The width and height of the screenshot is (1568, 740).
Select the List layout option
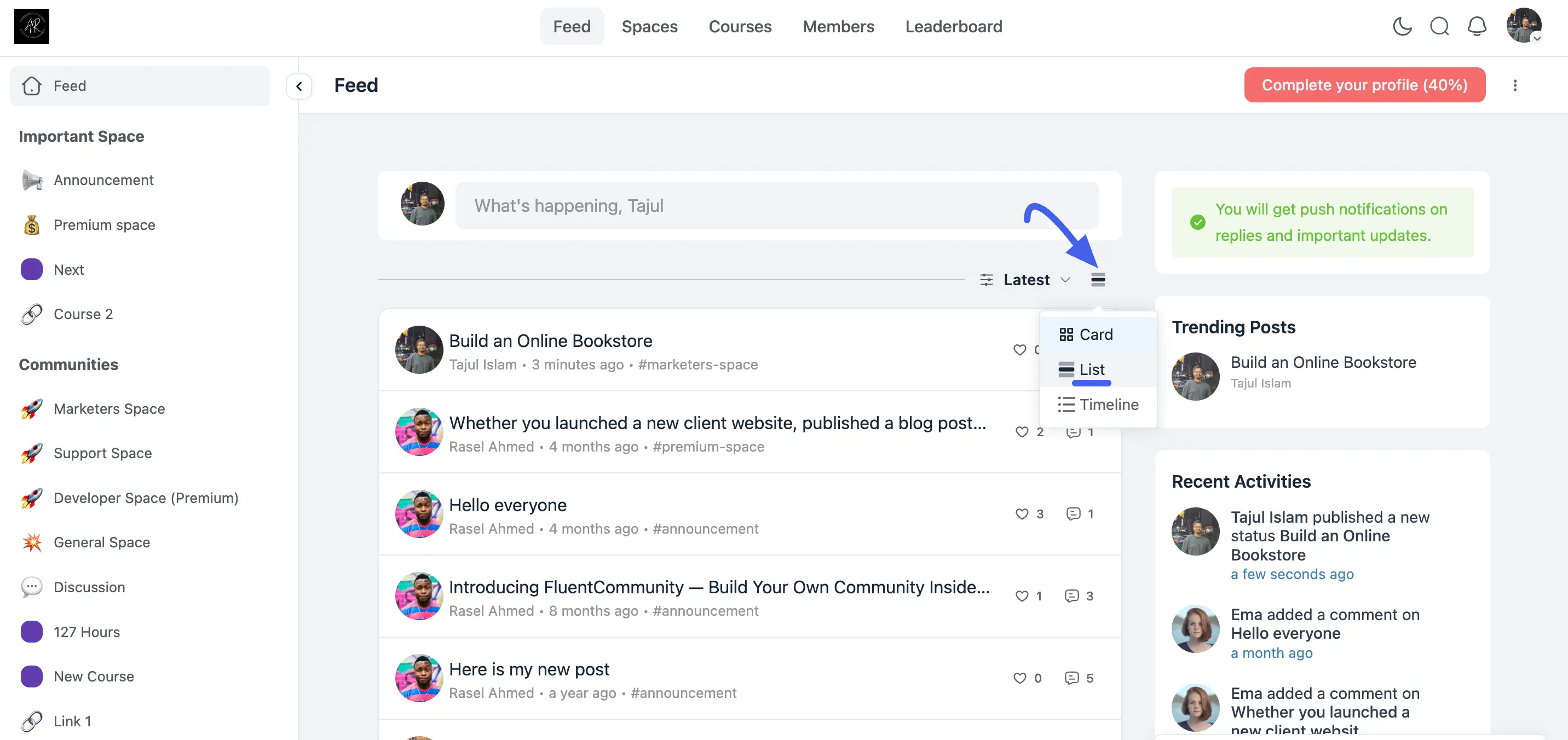click(1098, 369)
